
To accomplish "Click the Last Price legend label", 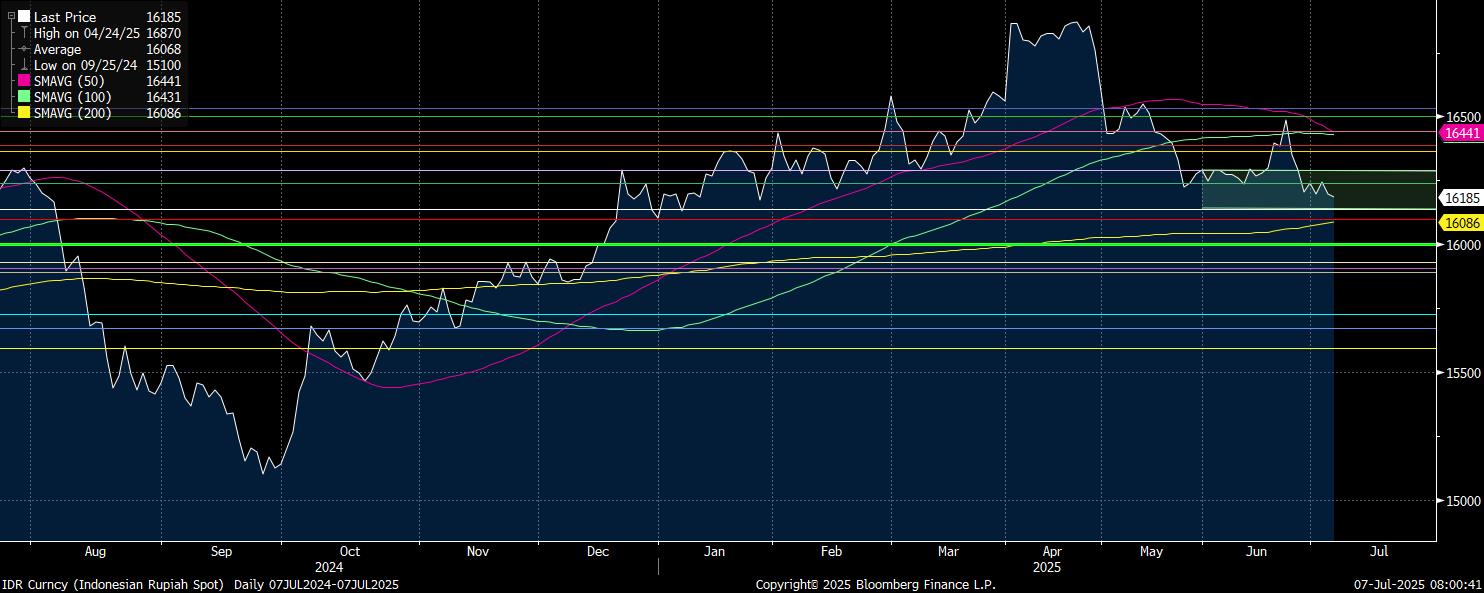I will pyautogui.click(x=65, y=17).
